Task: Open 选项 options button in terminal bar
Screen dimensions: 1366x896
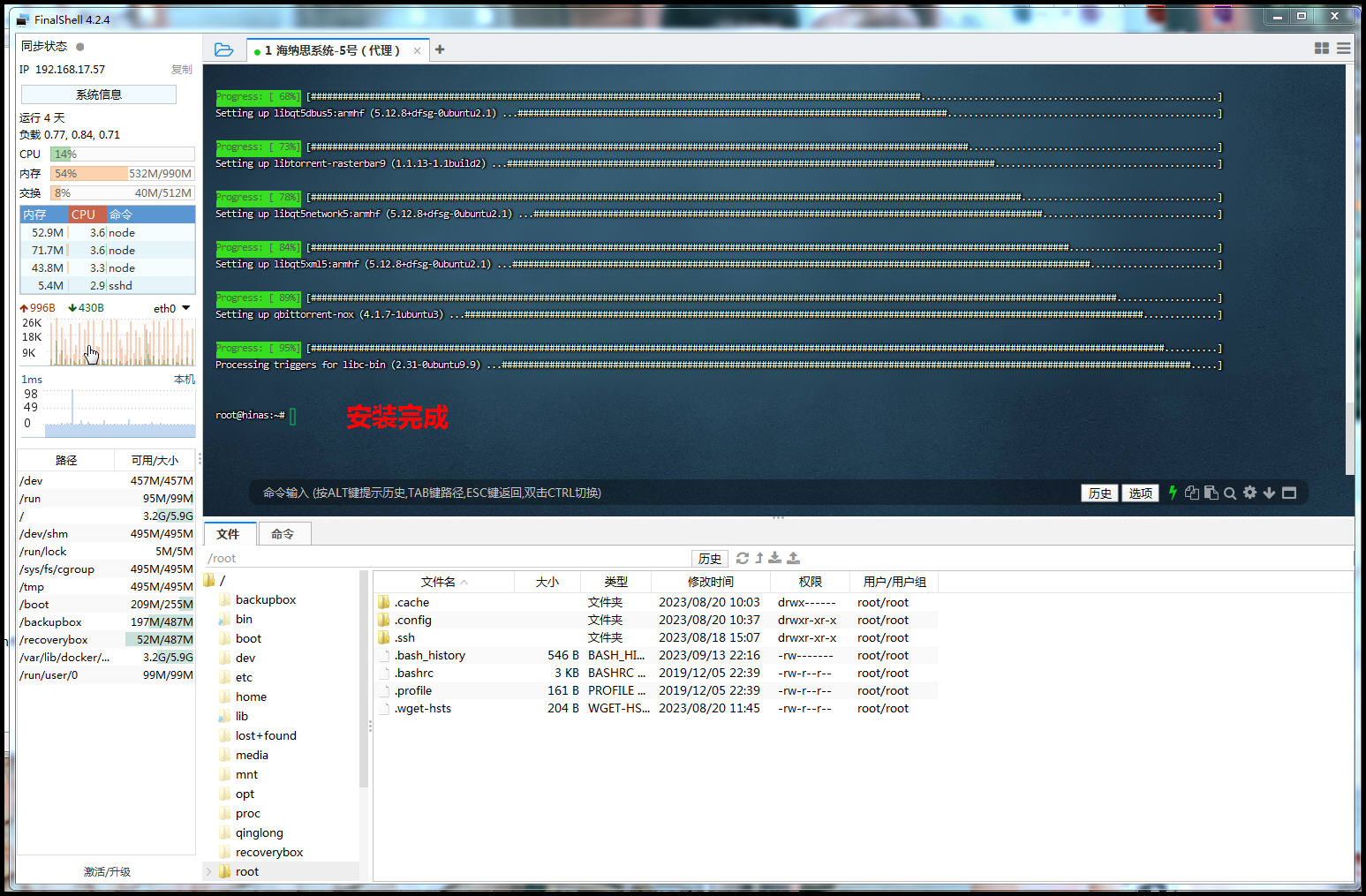Action: point(1140,493)
